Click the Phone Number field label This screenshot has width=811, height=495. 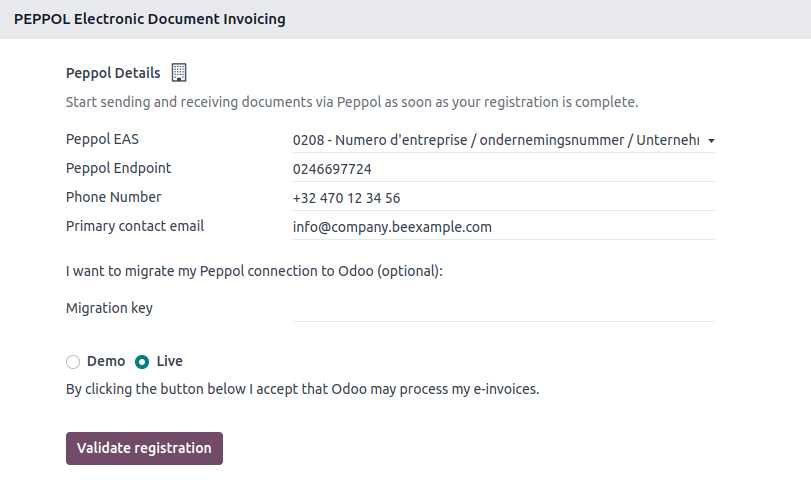pyautogui.click(x=113, y=197)
